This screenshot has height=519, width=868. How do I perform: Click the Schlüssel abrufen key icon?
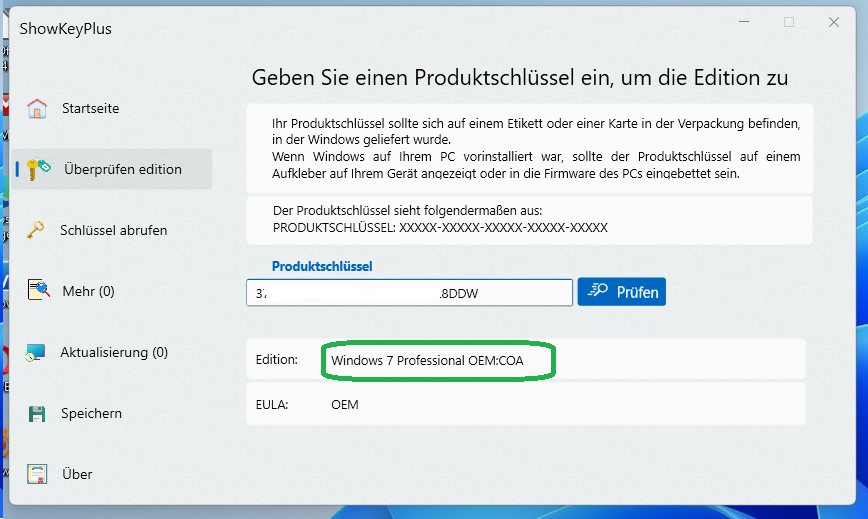36,230
